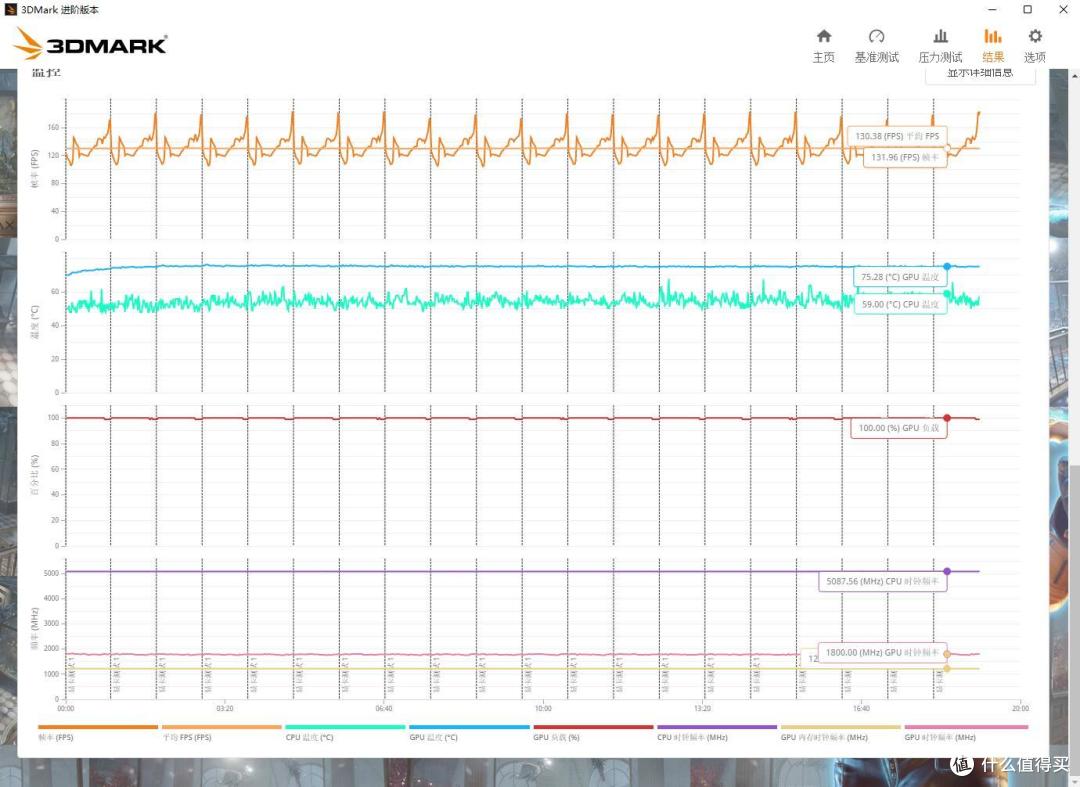Click the 03:20 time axis label
Screen dimensions: 1080x787
[225, 709]
